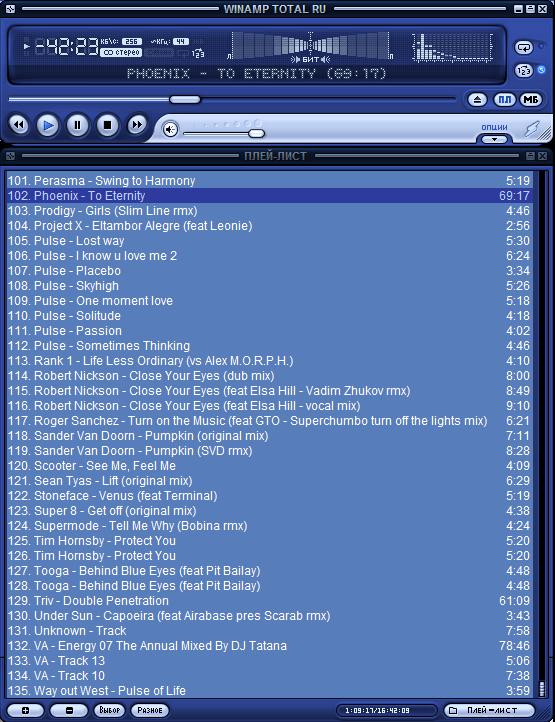Click the blue play button
555x722 pixels.
[48, 125]
